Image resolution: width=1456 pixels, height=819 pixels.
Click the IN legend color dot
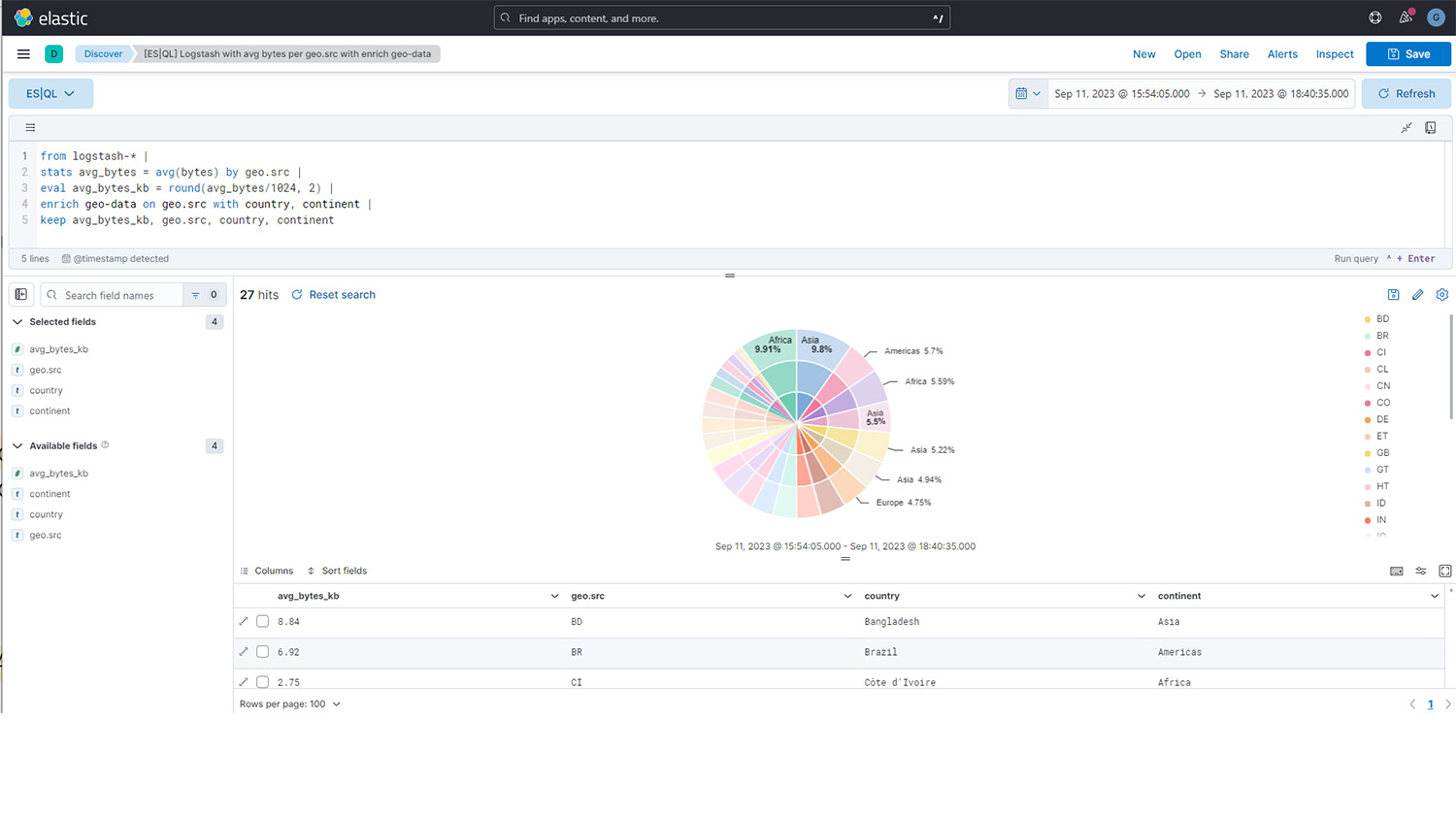pyautogui.click(x=1368, y=520)
